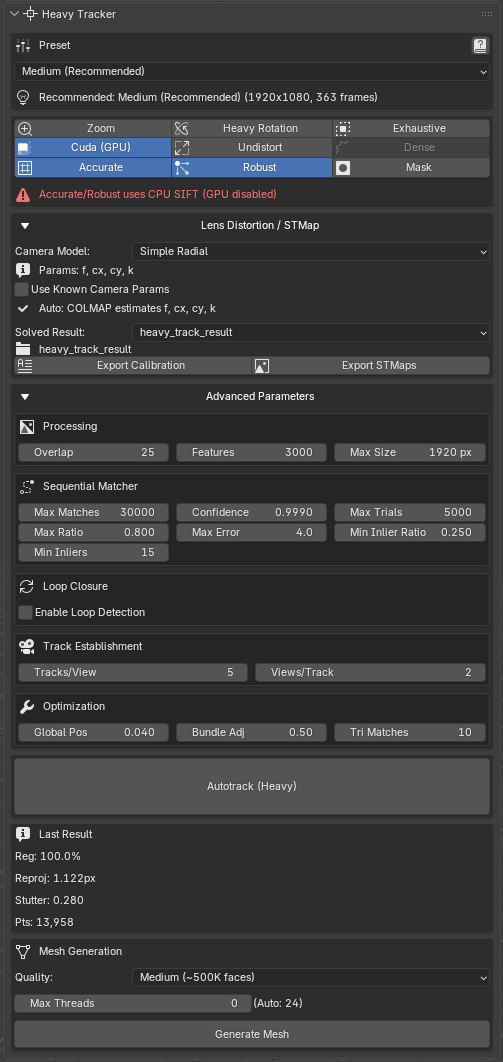Disable Cuda (GPU) toggle
The width and height of the screenshot is (503, 1062).
[93, 147]
